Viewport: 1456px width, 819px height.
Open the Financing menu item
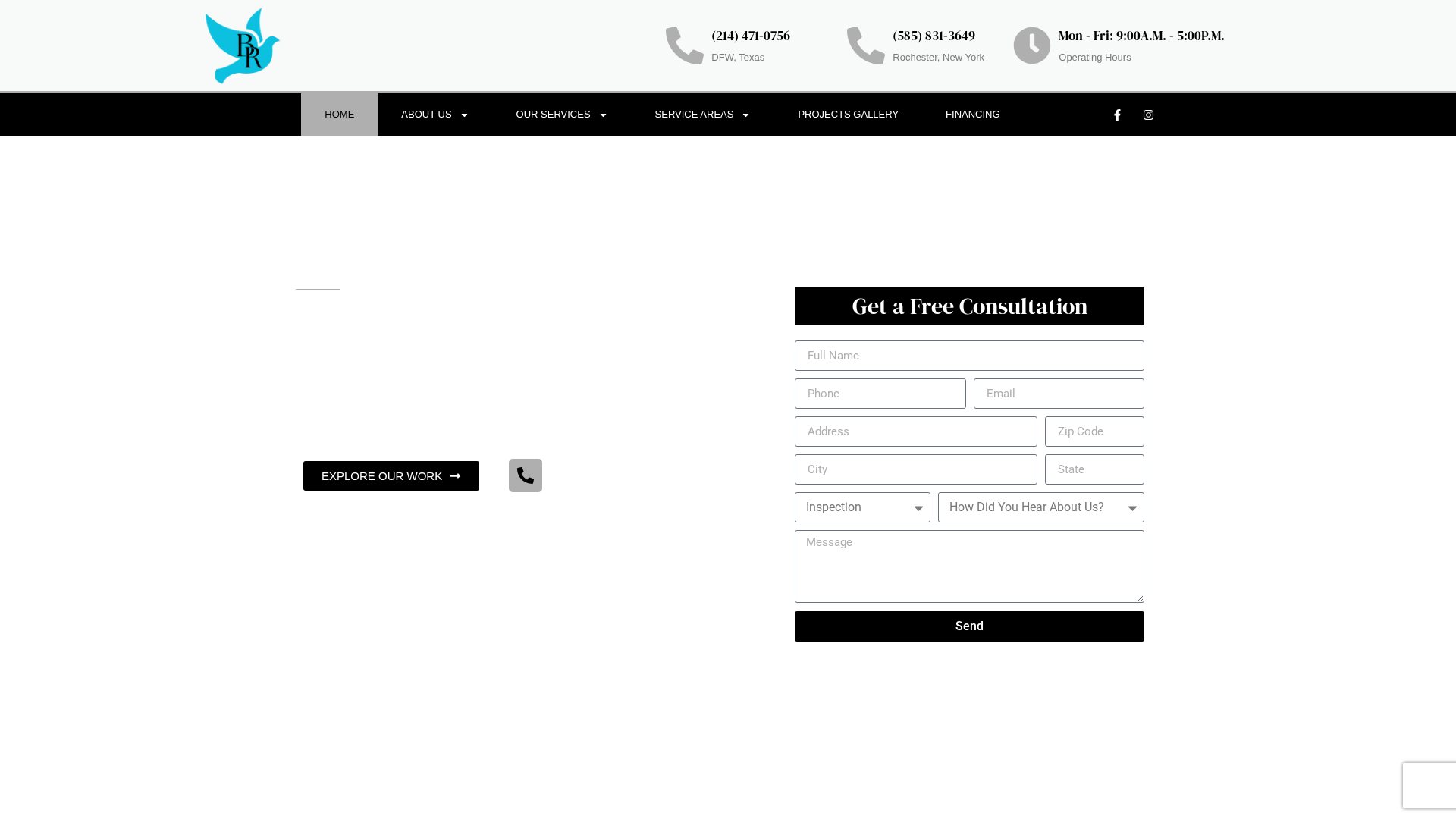tap(972, 115)
